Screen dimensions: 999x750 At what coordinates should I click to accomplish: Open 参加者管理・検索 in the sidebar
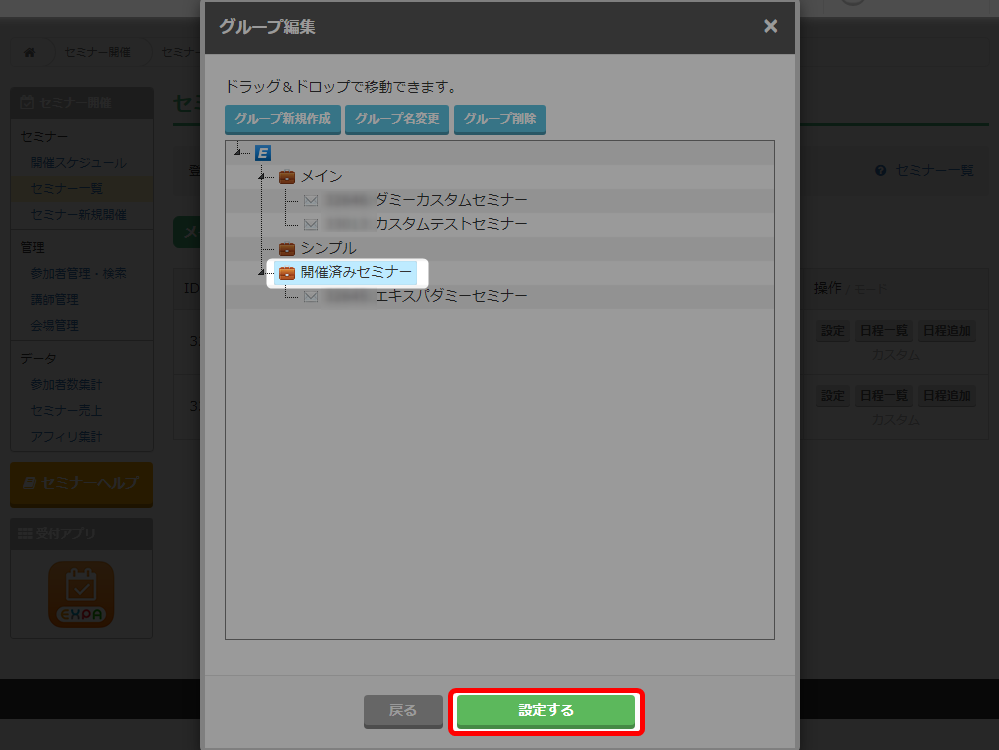[78, 273]
